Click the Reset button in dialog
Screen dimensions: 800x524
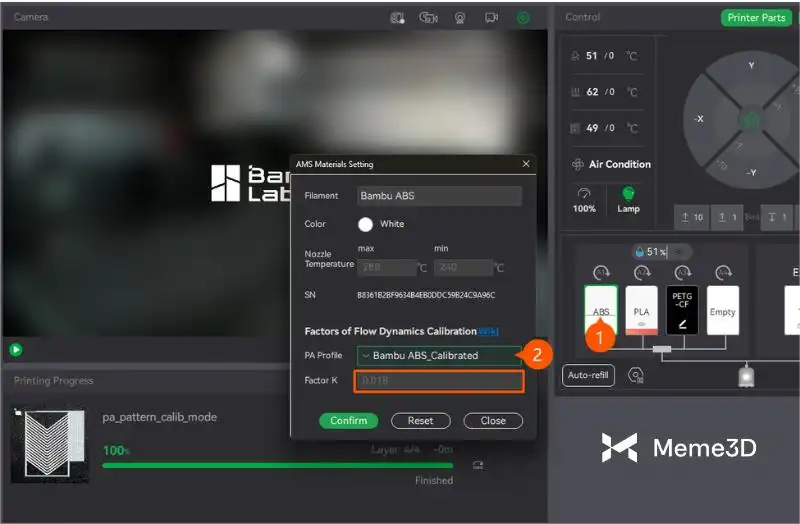click(420, 421)
